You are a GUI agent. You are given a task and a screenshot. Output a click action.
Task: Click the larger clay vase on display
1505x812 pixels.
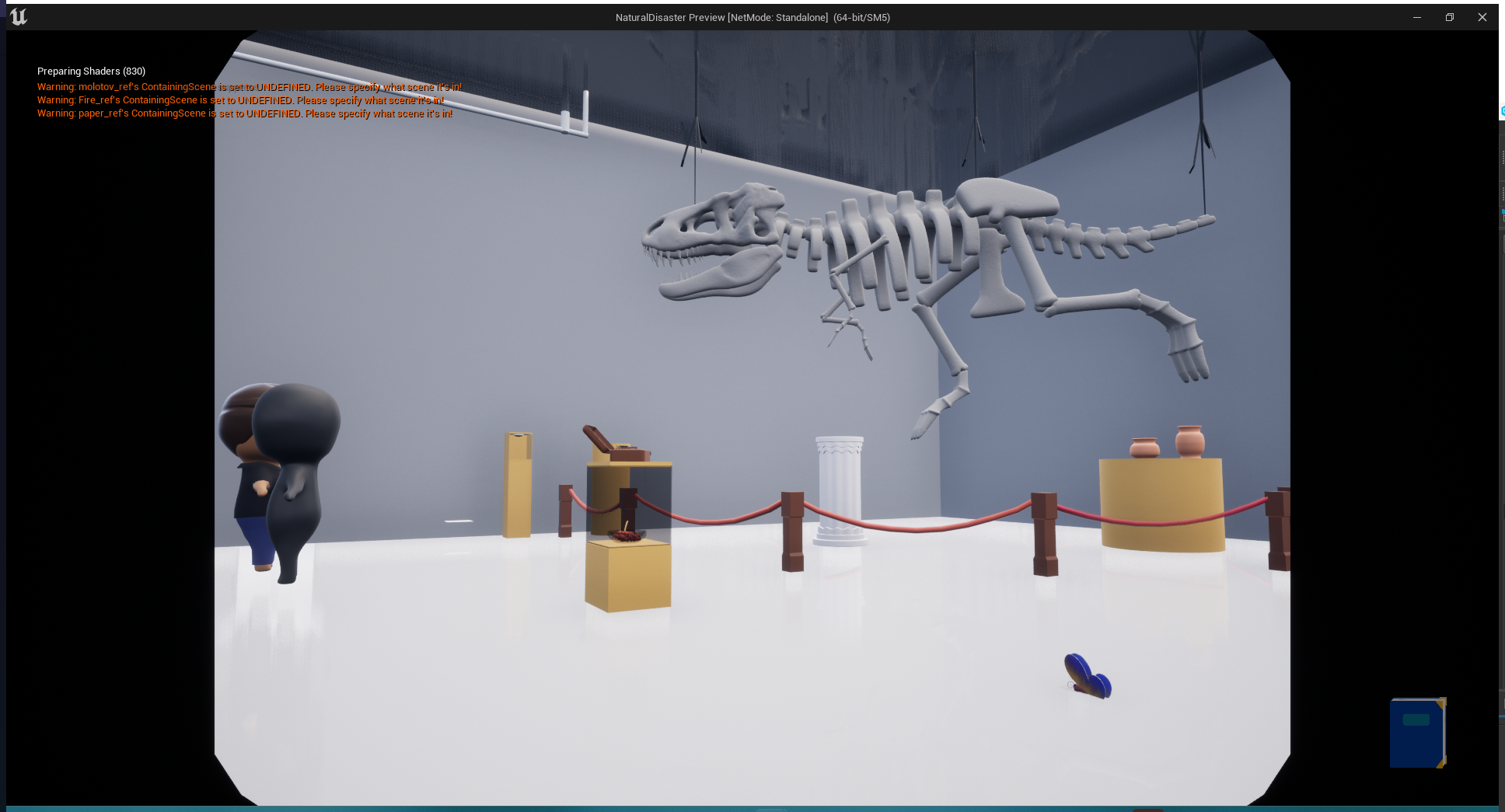click(x=1189, y=441)
